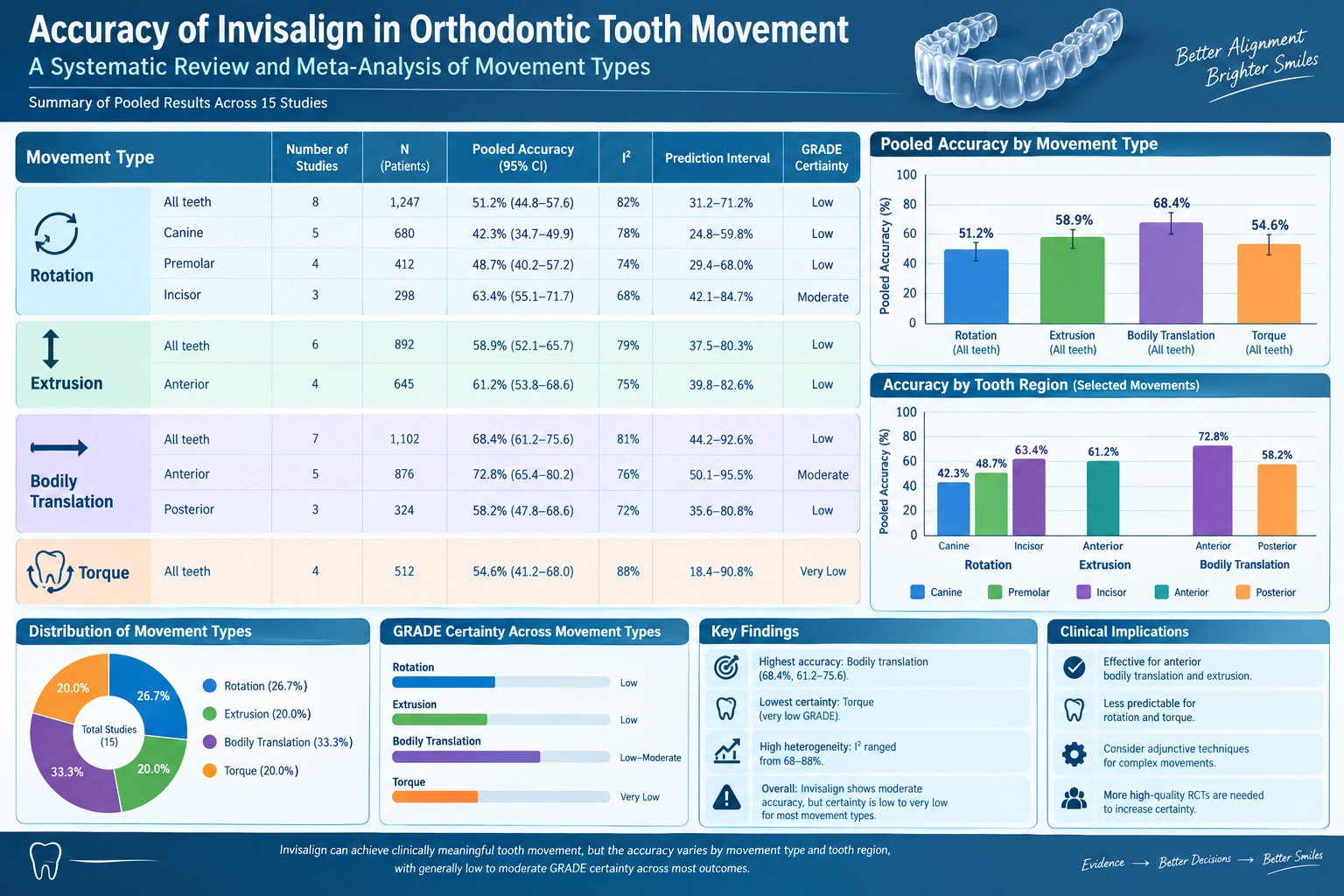Click the checkmark icon beside Effective for anterior
The height and width of the screenshot is (896, 1344).
click(x=1074, y=668)
